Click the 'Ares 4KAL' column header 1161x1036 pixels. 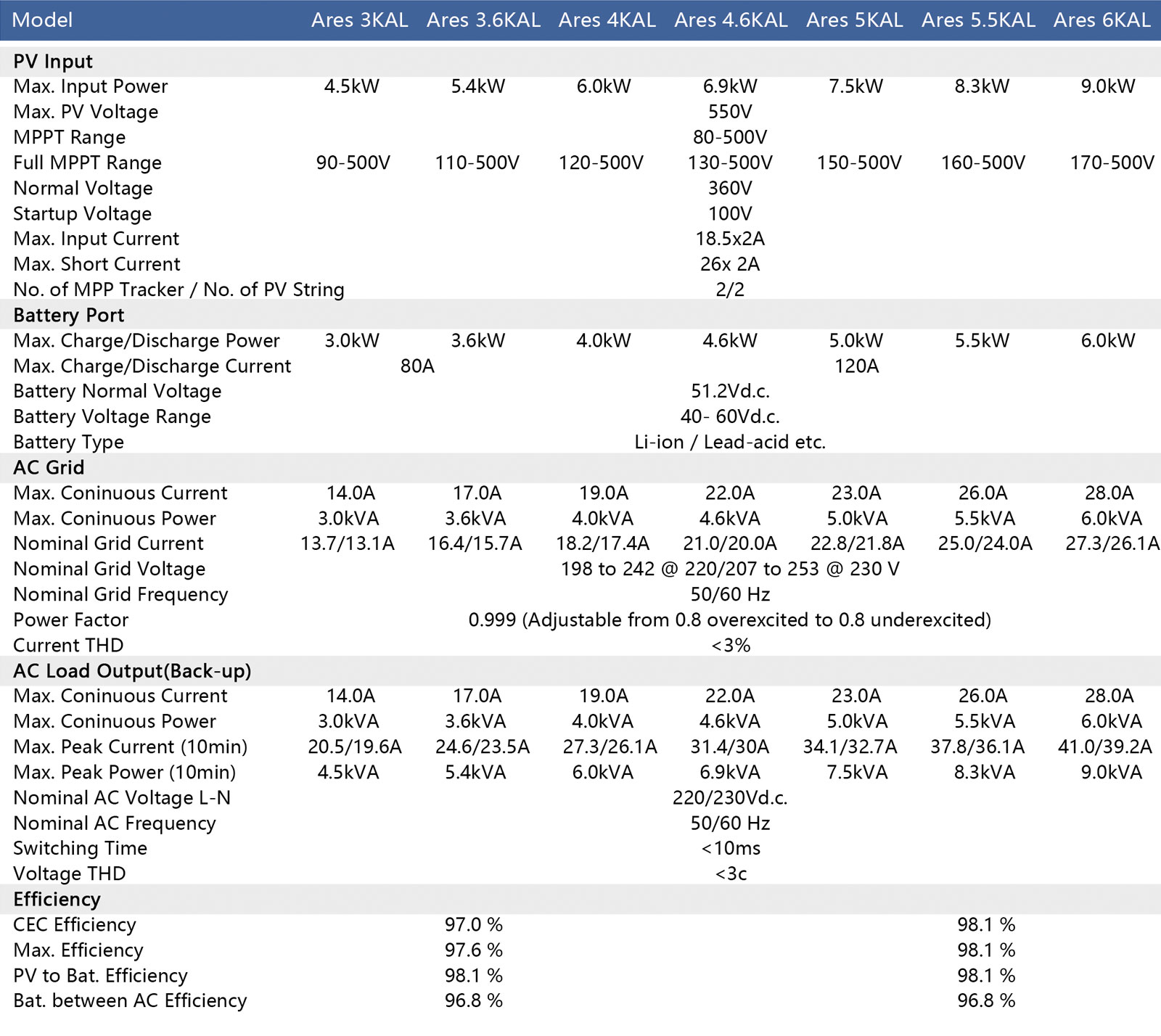click(x=607, y=20)
